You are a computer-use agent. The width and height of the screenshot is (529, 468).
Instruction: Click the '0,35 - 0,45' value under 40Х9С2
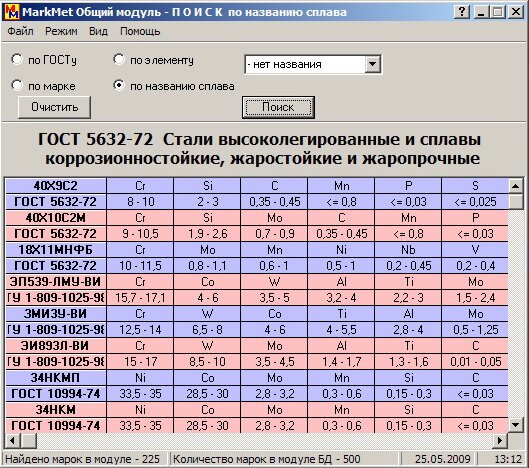274,202
